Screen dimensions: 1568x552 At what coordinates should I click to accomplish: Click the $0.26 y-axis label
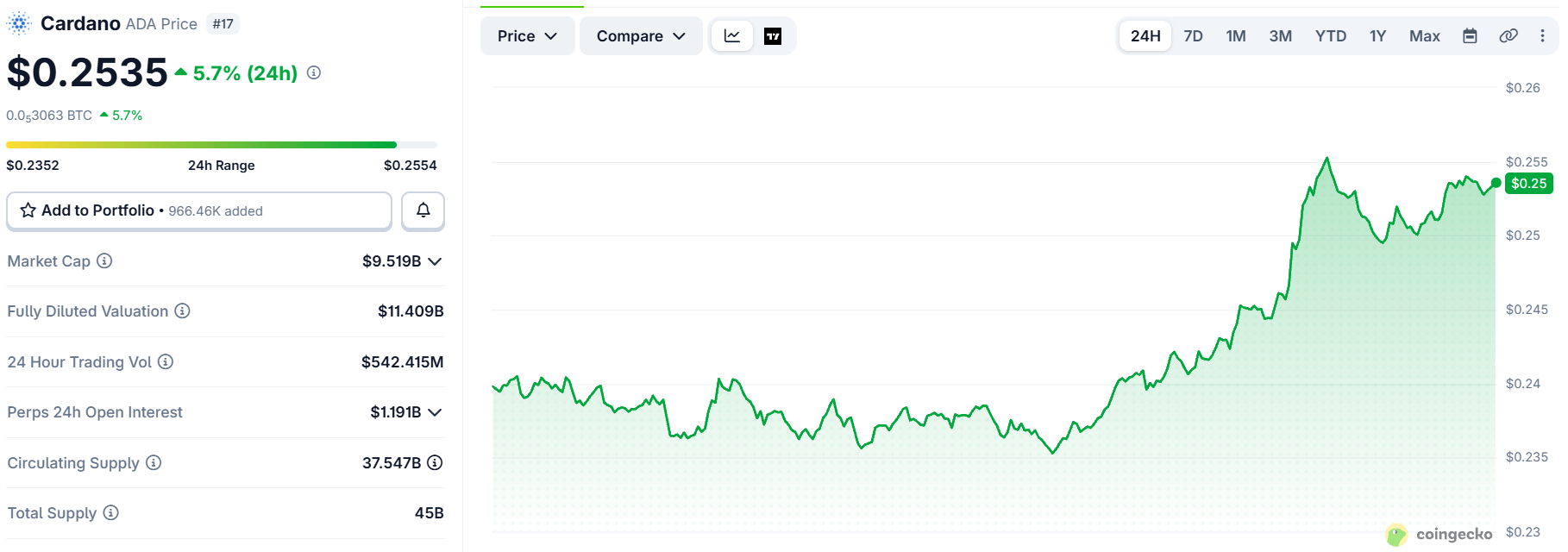click(x=1523, y=87)
